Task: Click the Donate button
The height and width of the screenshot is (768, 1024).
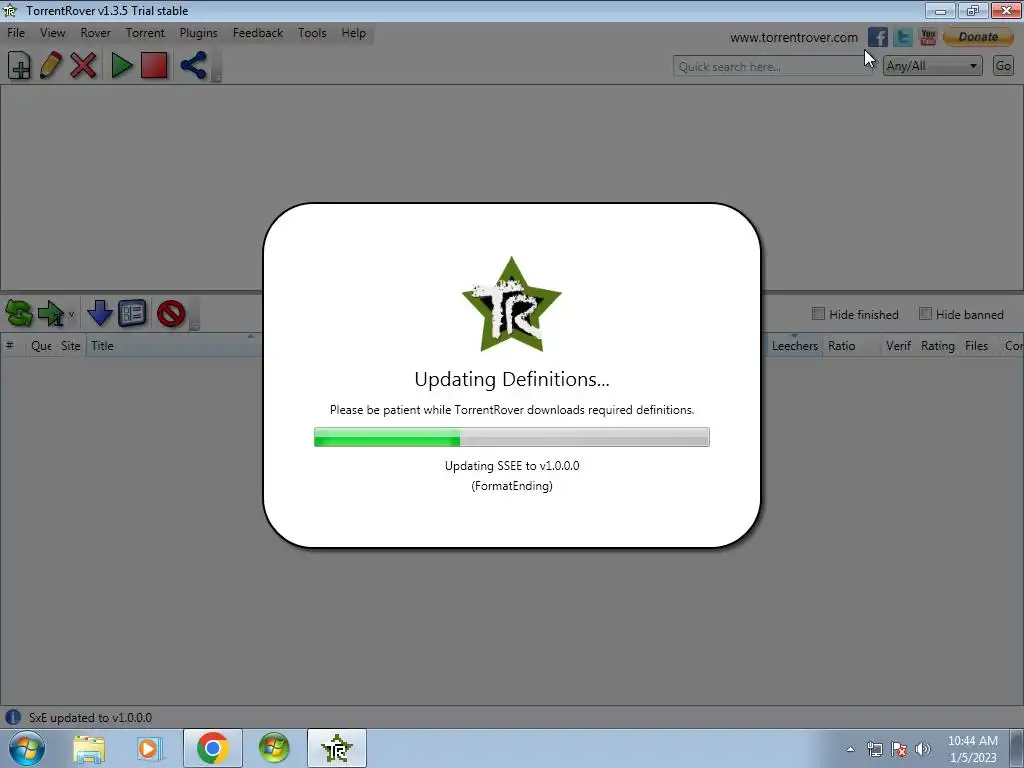Action: pos(978,37)
